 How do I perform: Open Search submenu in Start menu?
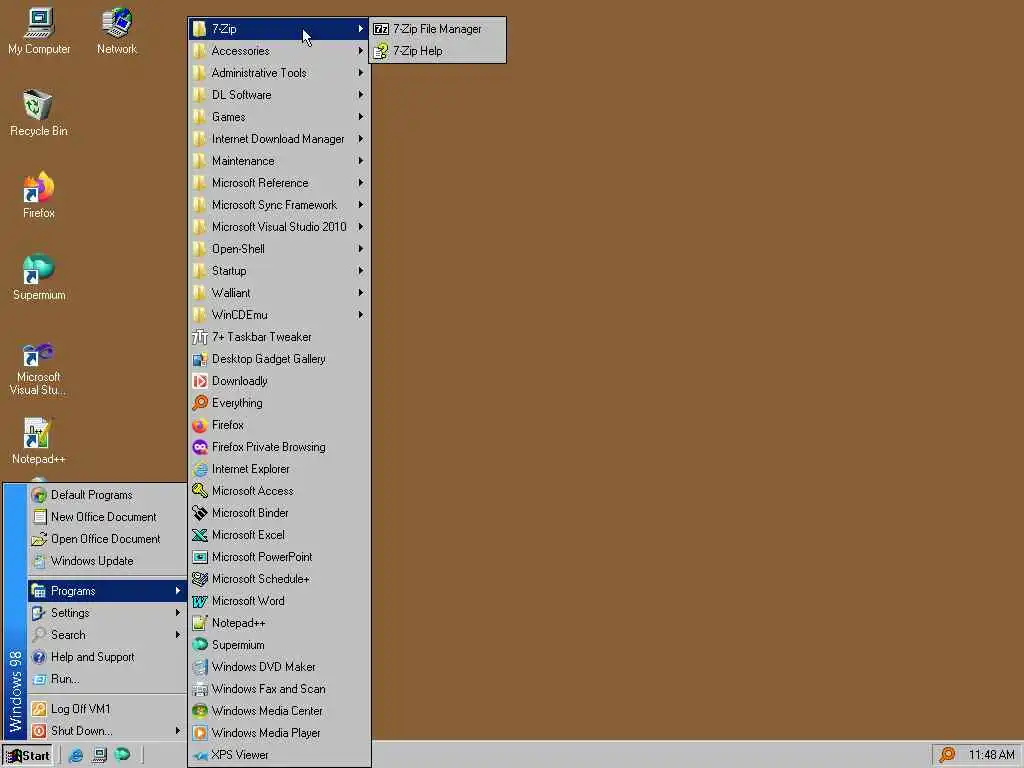tap(107, 635)
